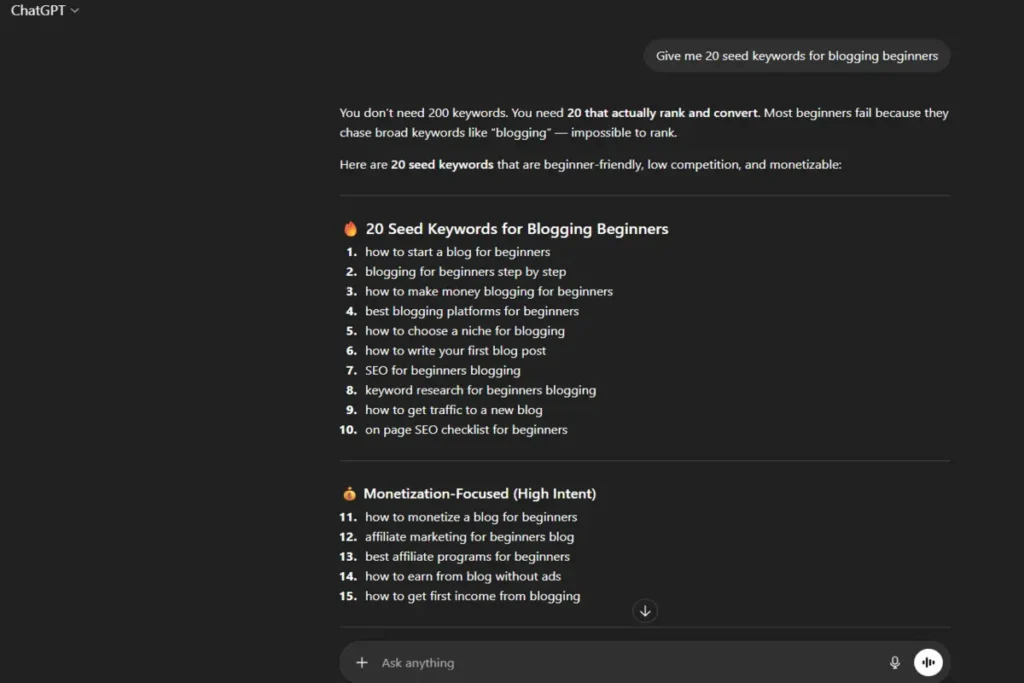Click the "Monetization-Focused (High Intent)" heading
The image size is (1024, 683).
479,494
